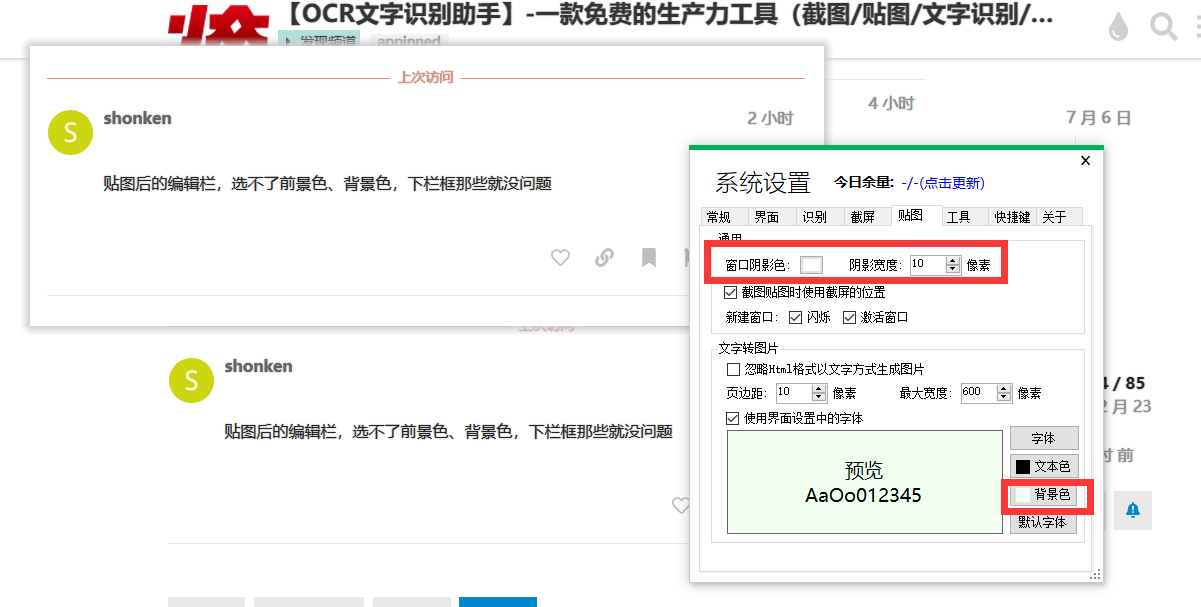Open the 窗口阴影色 color swatch
Screen dimensions: 1201x607
point(811,265)
